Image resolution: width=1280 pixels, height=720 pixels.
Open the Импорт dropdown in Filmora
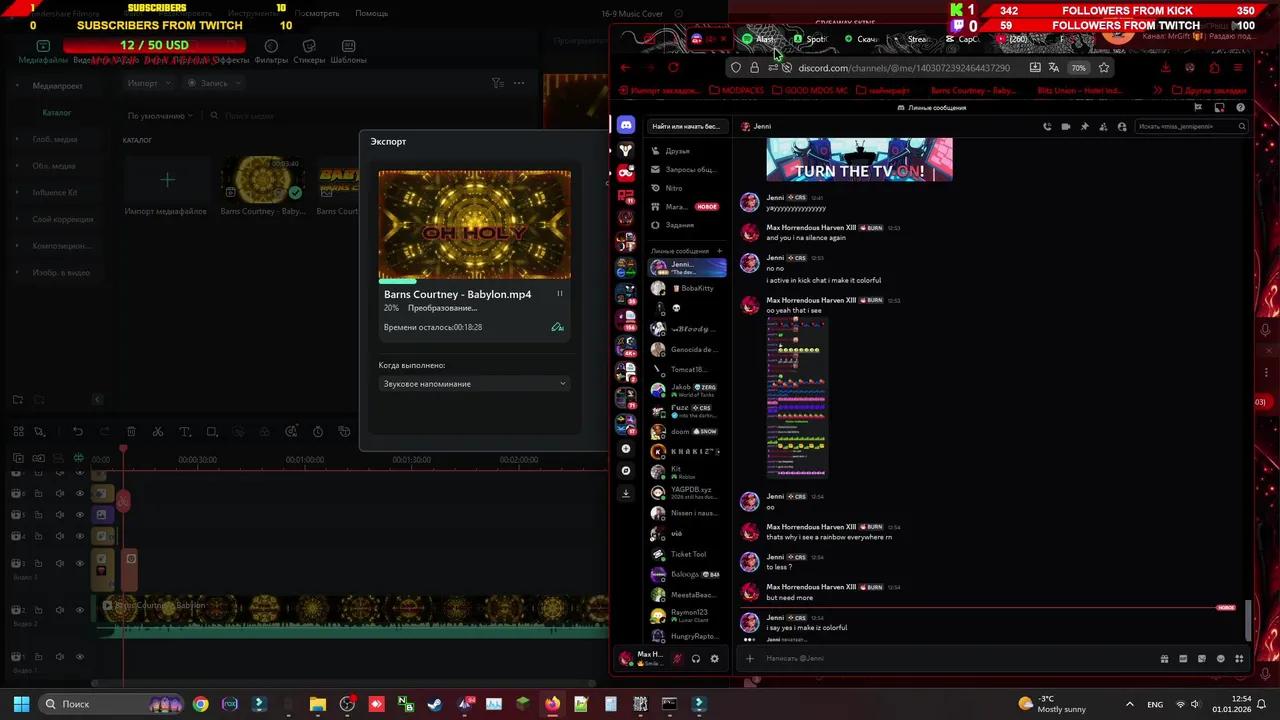click(x=149, y=83)
